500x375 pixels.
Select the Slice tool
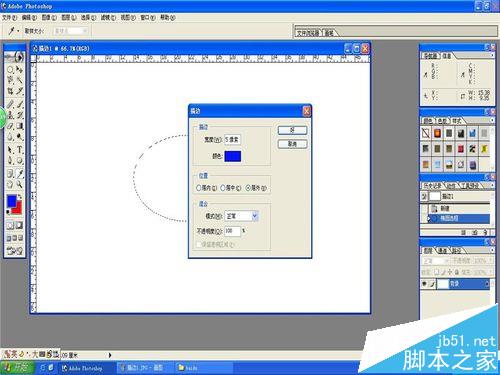(20, 91)
